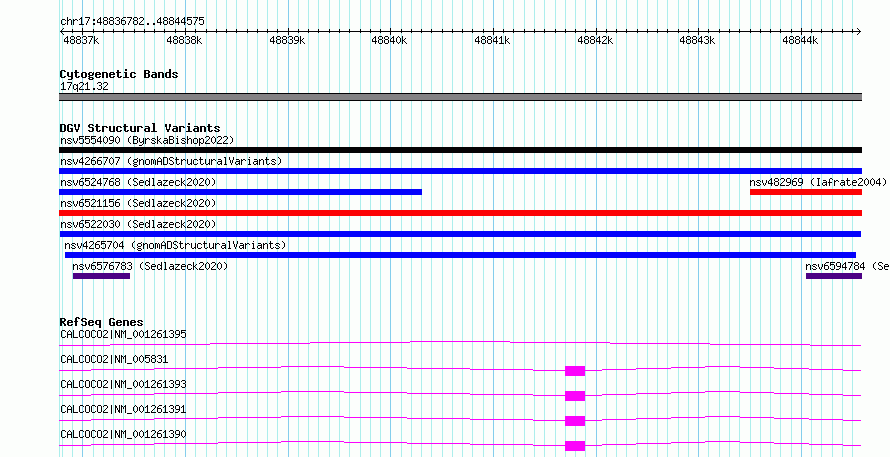This screenshot has width=890, height=457.
Task: Click the 48844k ruler tick label
Action: coord(800,40)
